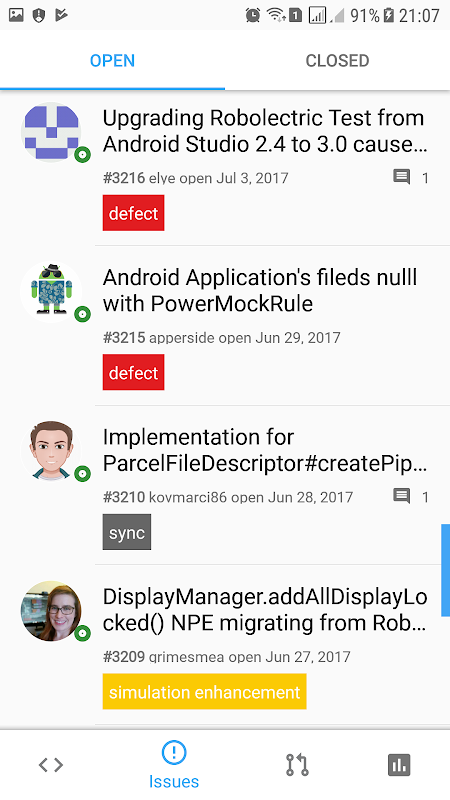Viewport: 450px width, 800px height.
Task: Tap the Wi-Fi icon in status bar
Action: 276,15
